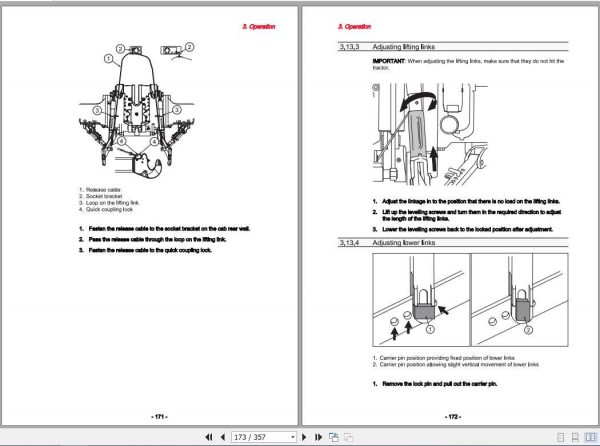Click step 'Pass the release cable through the loop'
The width and height of the screenshot is (600, 446).
[152, 239]
